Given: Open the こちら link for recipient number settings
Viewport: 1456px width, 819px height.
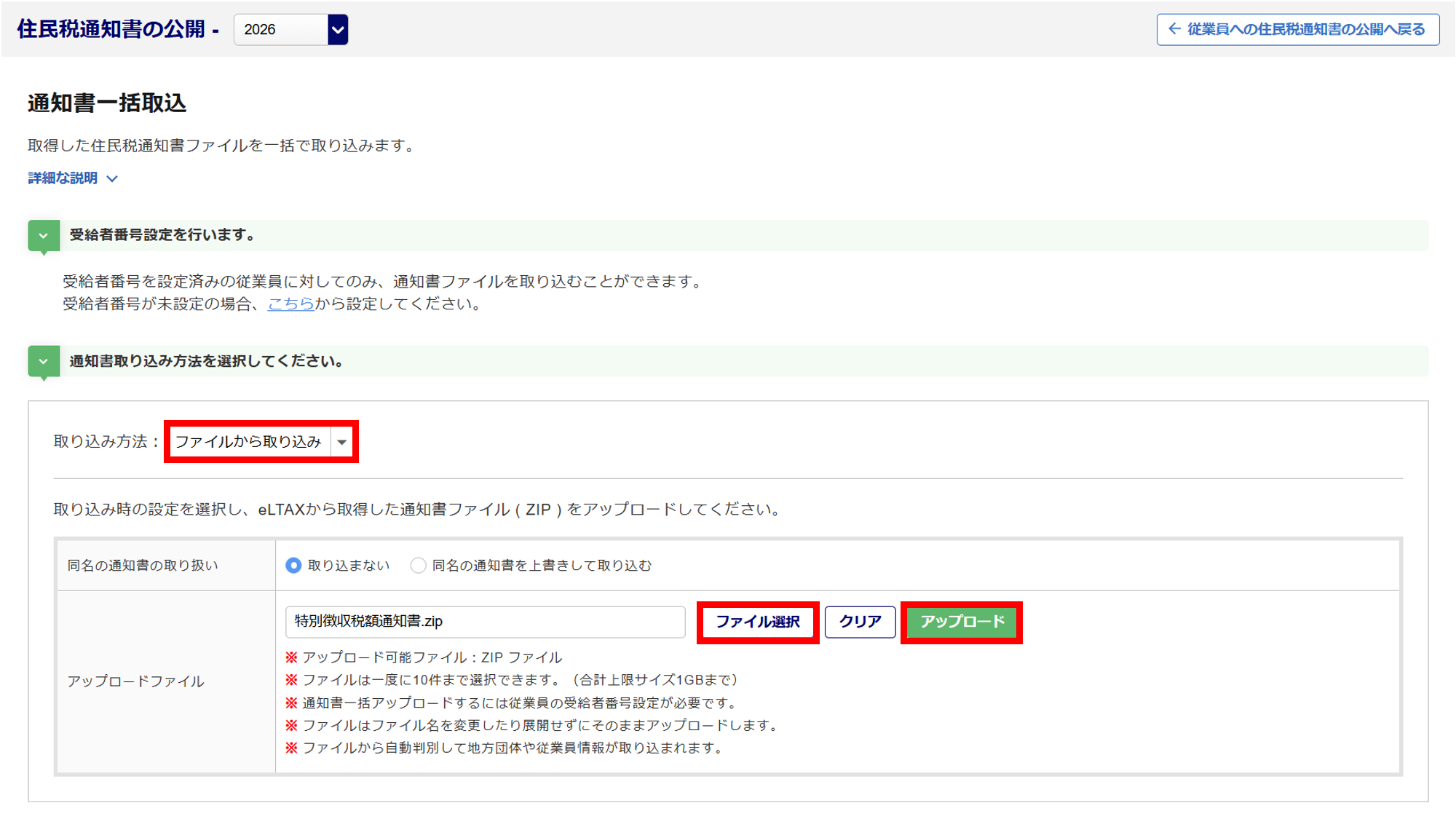Looking at the screenshot, I should (291, 304).
